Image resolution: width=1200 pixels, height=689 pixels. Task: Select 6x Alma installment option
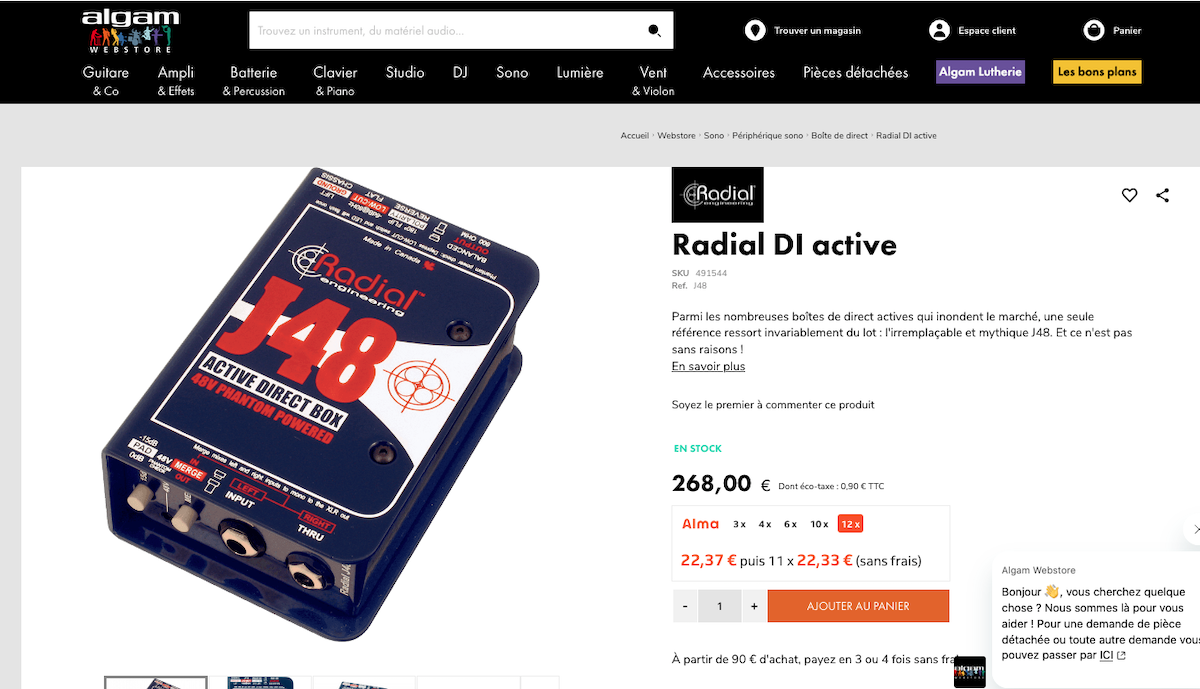(790, 524)
